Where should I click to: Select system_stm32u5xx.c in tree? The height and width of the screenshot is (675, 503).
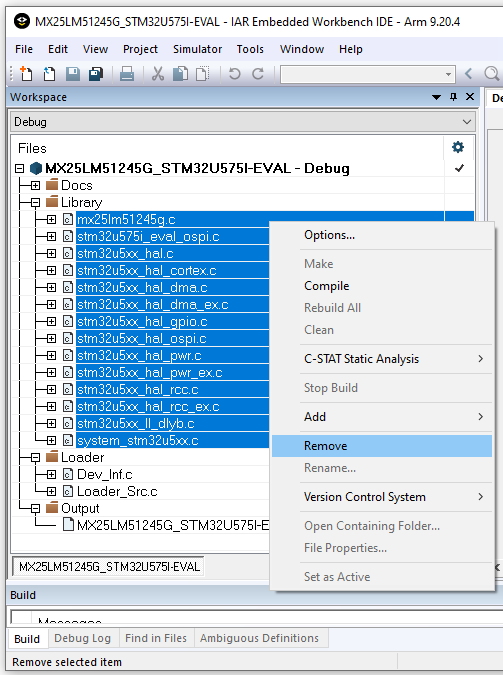tap(137, 440)
